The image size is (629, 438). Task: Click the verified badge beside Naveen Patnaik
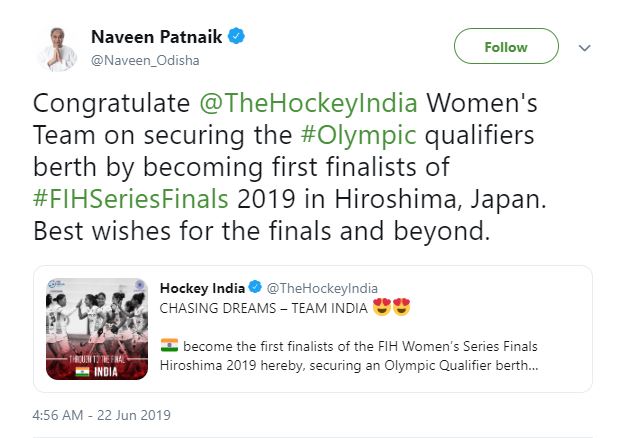(238, 37)
